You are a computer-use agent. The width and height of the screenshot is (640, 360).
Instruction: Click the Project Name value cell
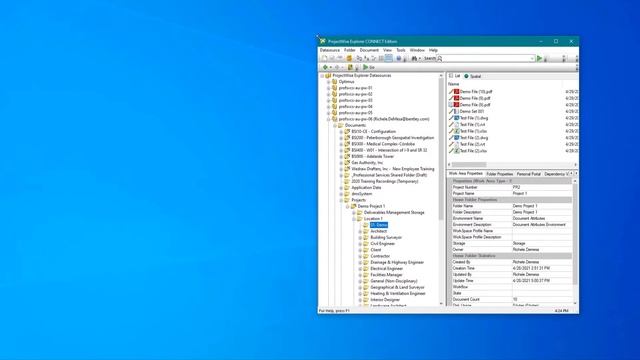[542, 193]
